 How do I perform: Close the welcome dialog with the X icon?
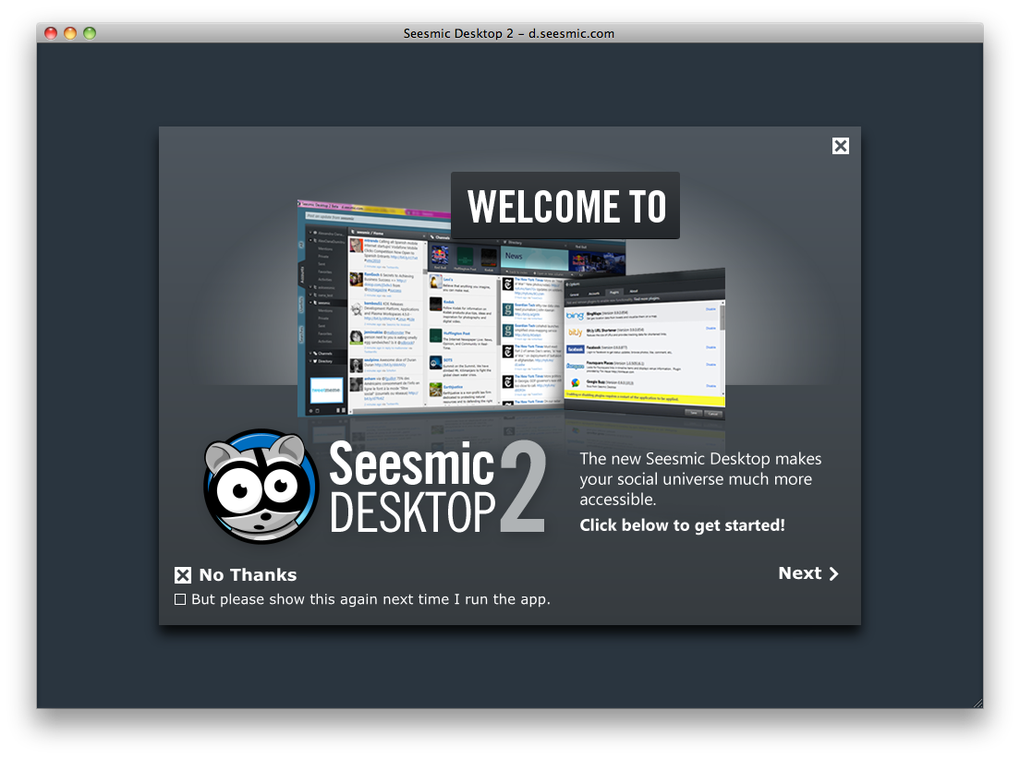pyautogui.click(x=840, y=146)
